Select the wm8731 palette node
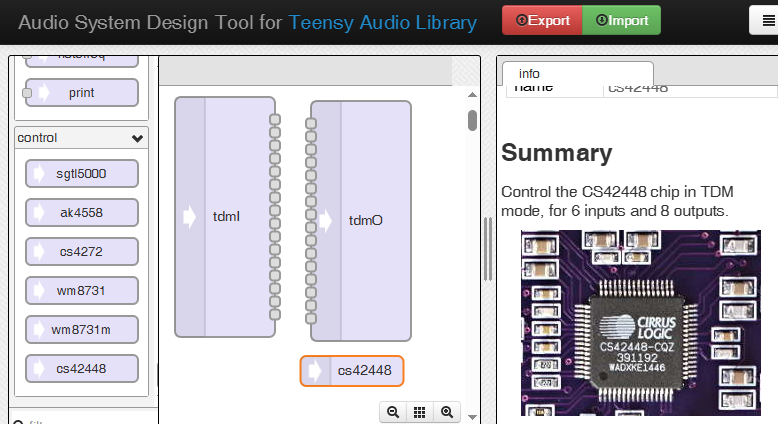This screenshot has width=778, height=424. tap(82, 291)
